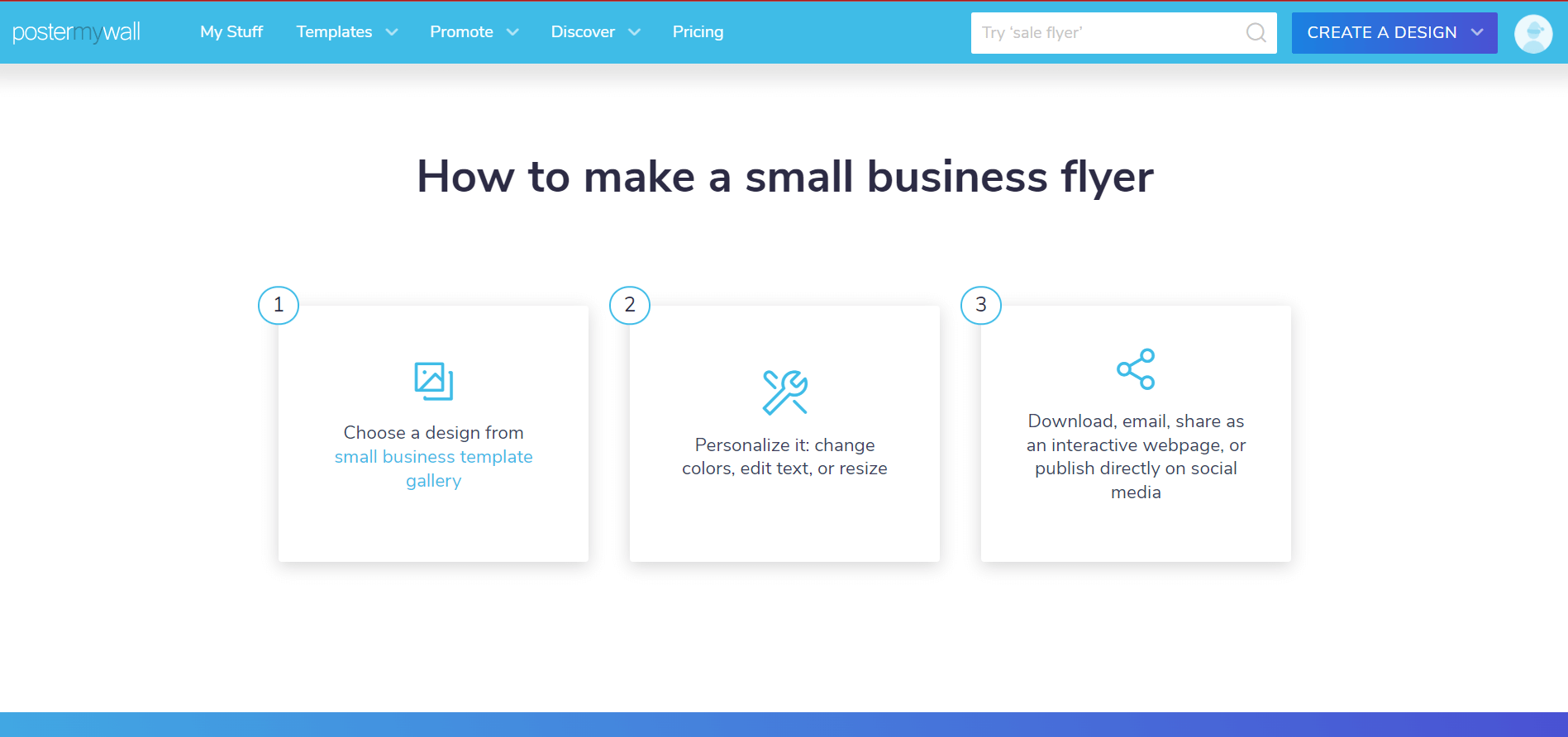Expand the Promote chevron arrow
The image size is (1568, 737).
pyautogui.click(x=512, y=32)
